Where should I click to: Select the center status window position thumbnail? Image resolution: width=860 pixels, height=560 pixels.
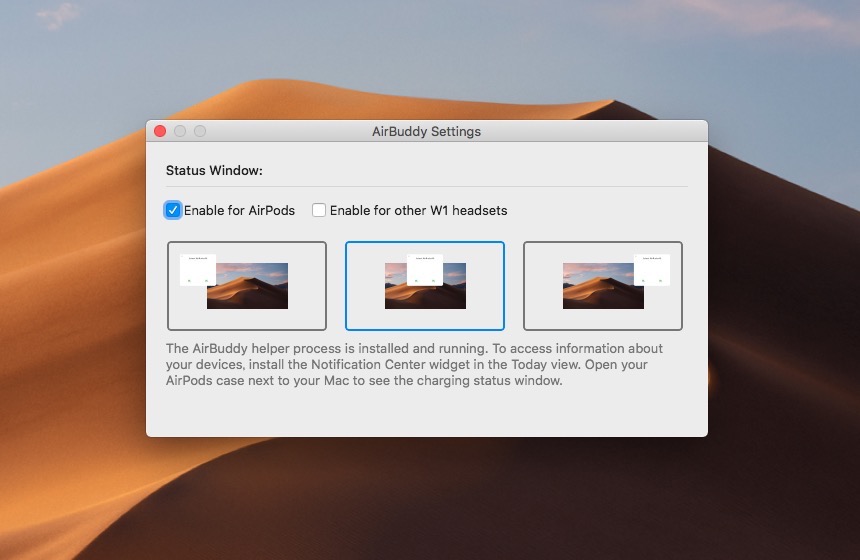coord(425,286)
